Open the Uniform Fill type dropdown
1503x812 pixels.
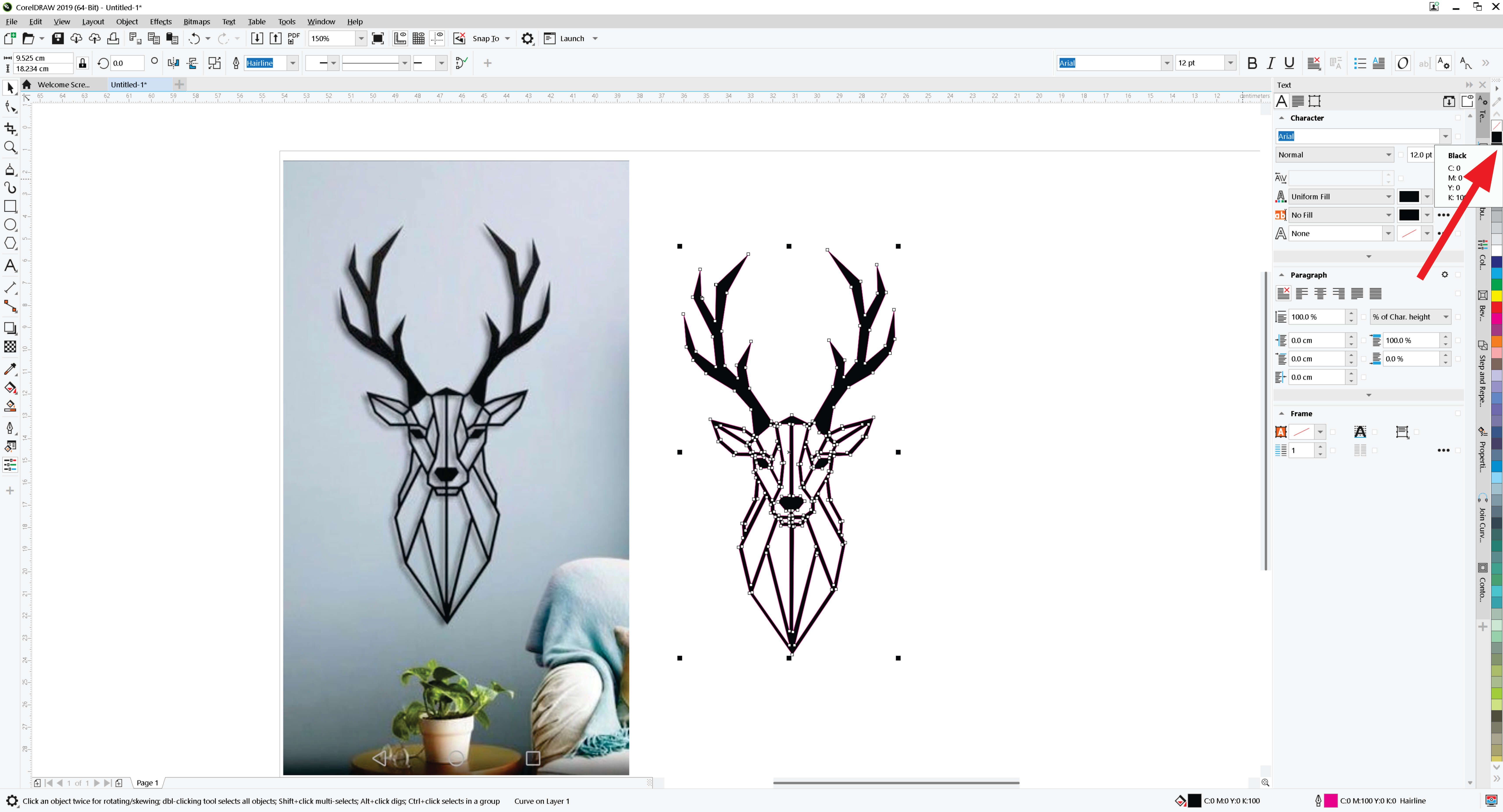[x=1388, y=197]
